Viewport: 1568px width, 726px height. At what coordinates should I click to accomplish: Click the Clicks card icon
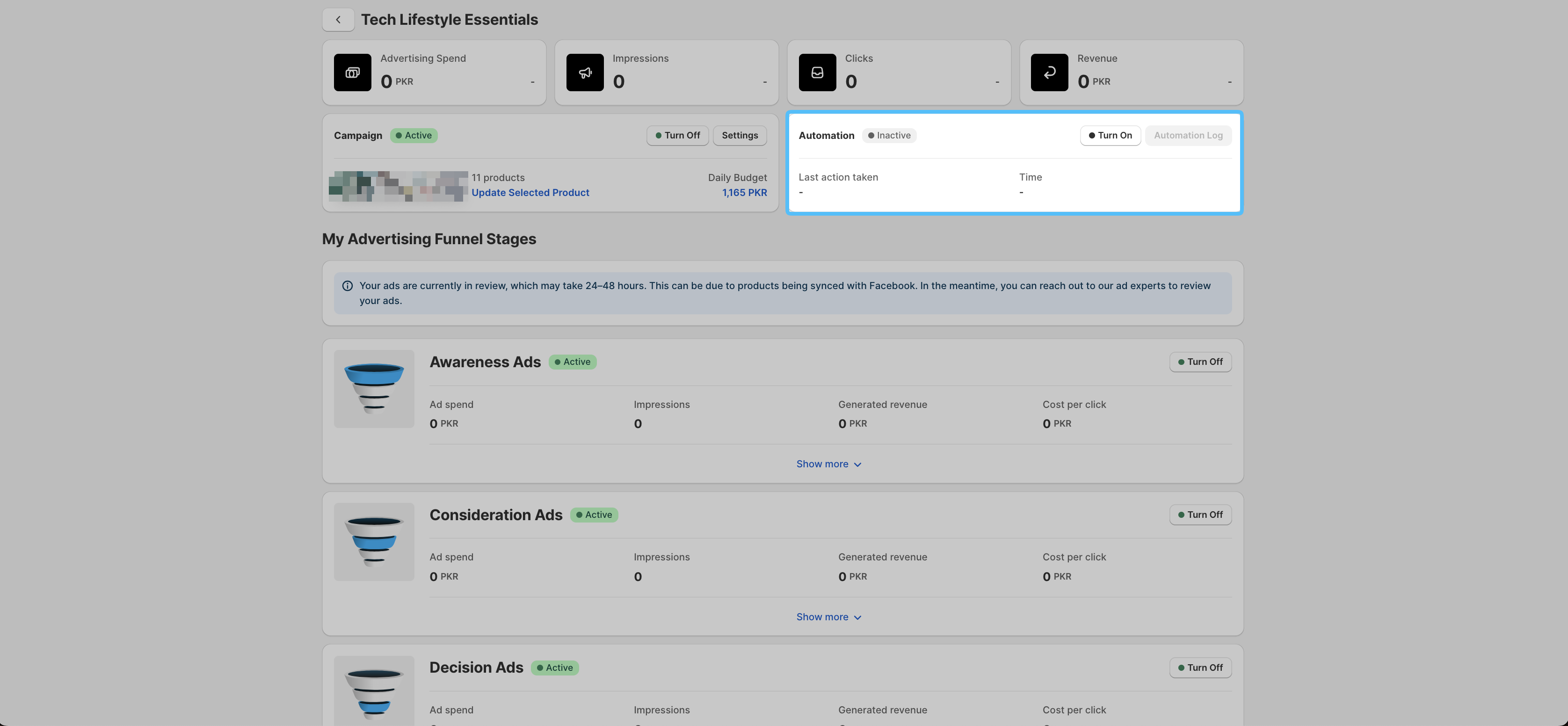point(818,73)
